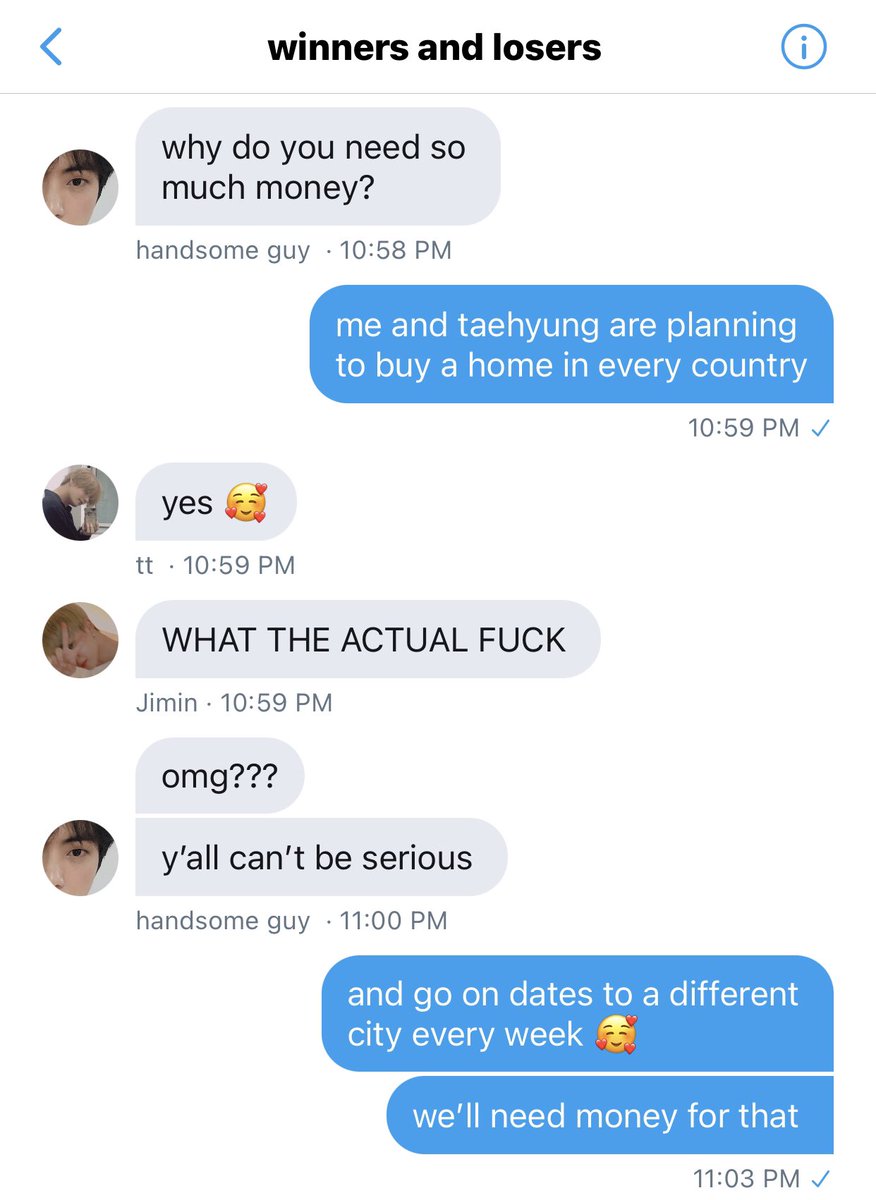The height and width of the screenshot is (1200, 876).
Task: Go back using the back arrow
Action: pos(51,47)
